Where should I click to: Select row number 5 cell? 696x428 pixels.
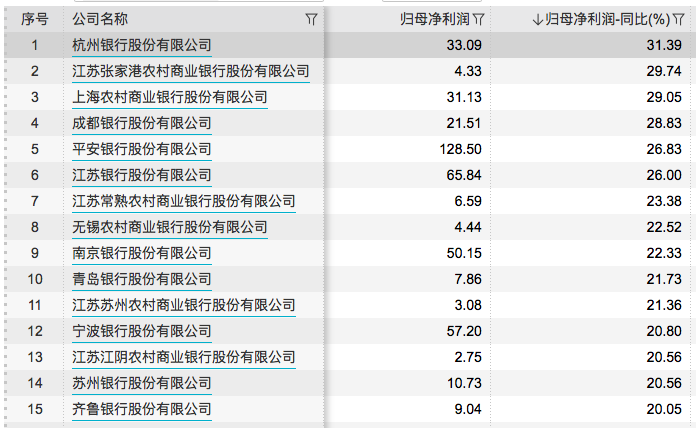tap(35, 149)
